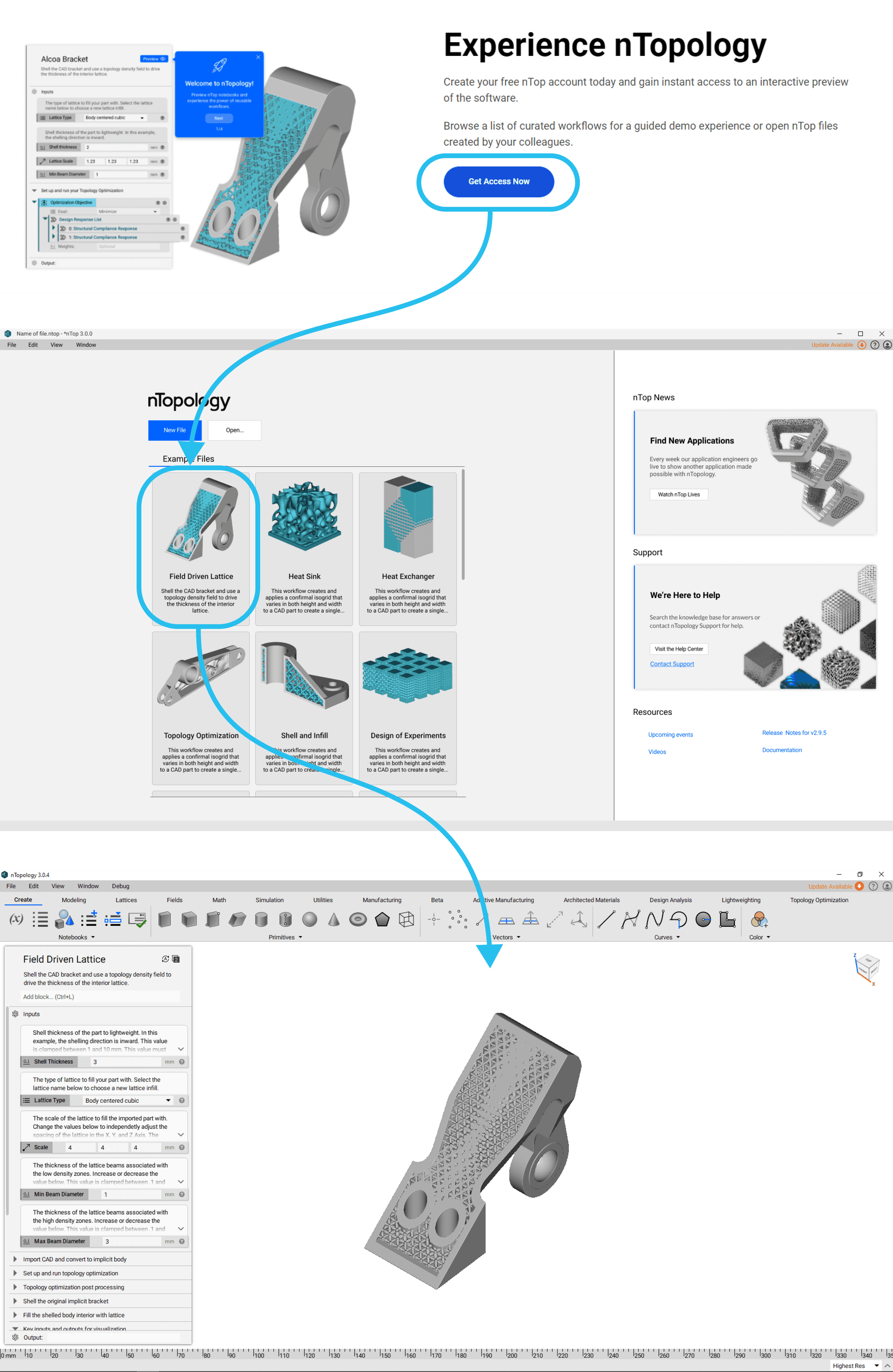Expand the Shell Thickness description chevron

point(181,1049)
